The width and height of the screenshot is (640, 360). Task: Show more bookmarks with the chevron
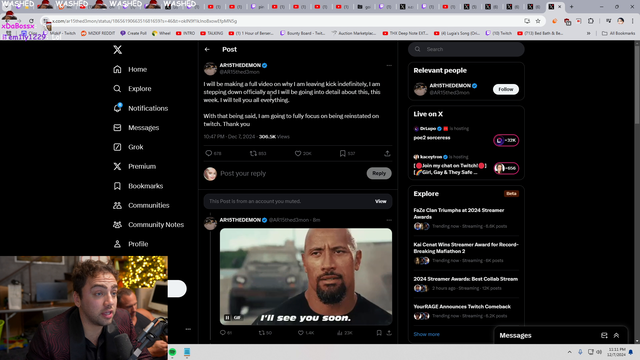pos(589,33)
